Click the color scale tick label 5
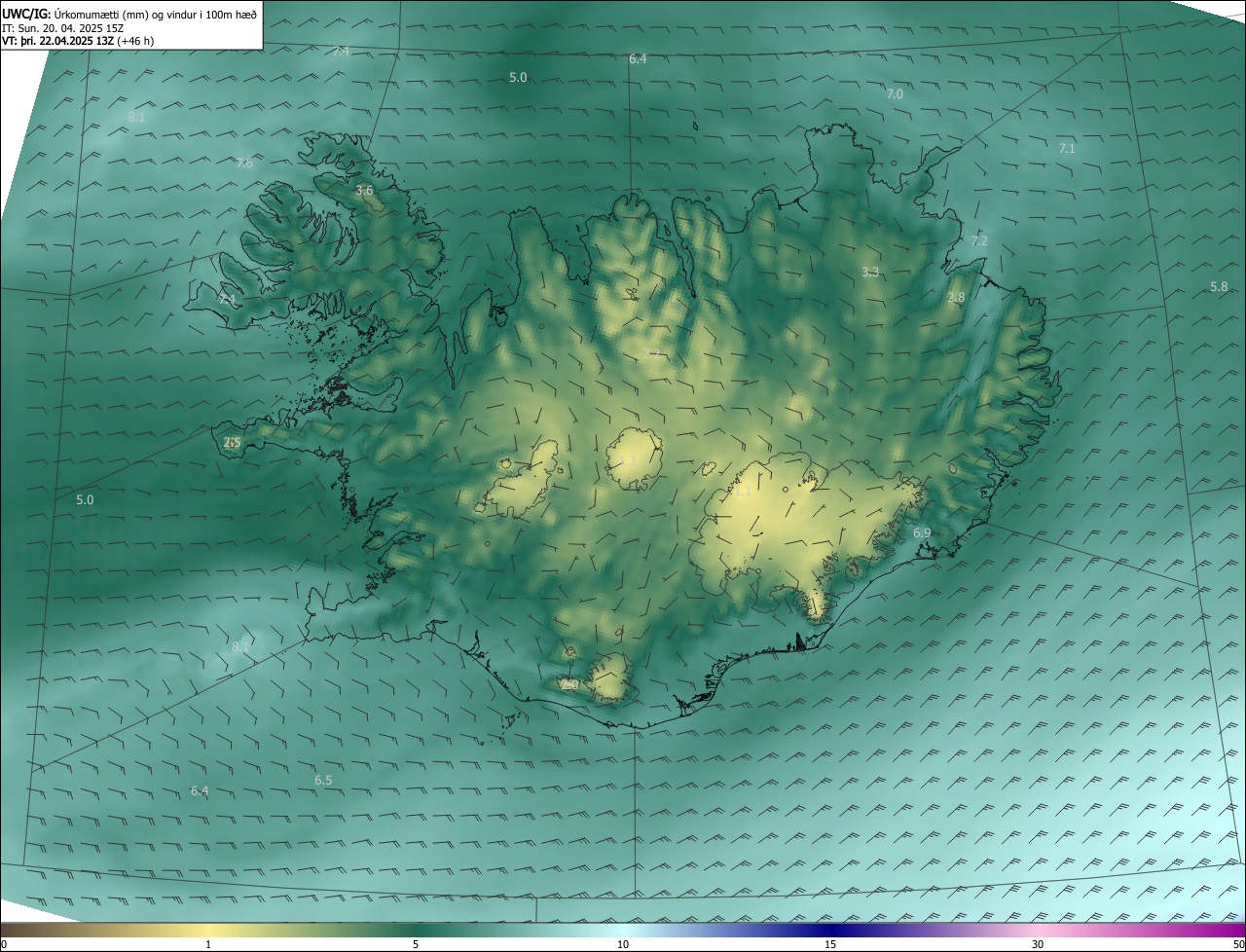Screen dimensions: 1246x952 416,944
